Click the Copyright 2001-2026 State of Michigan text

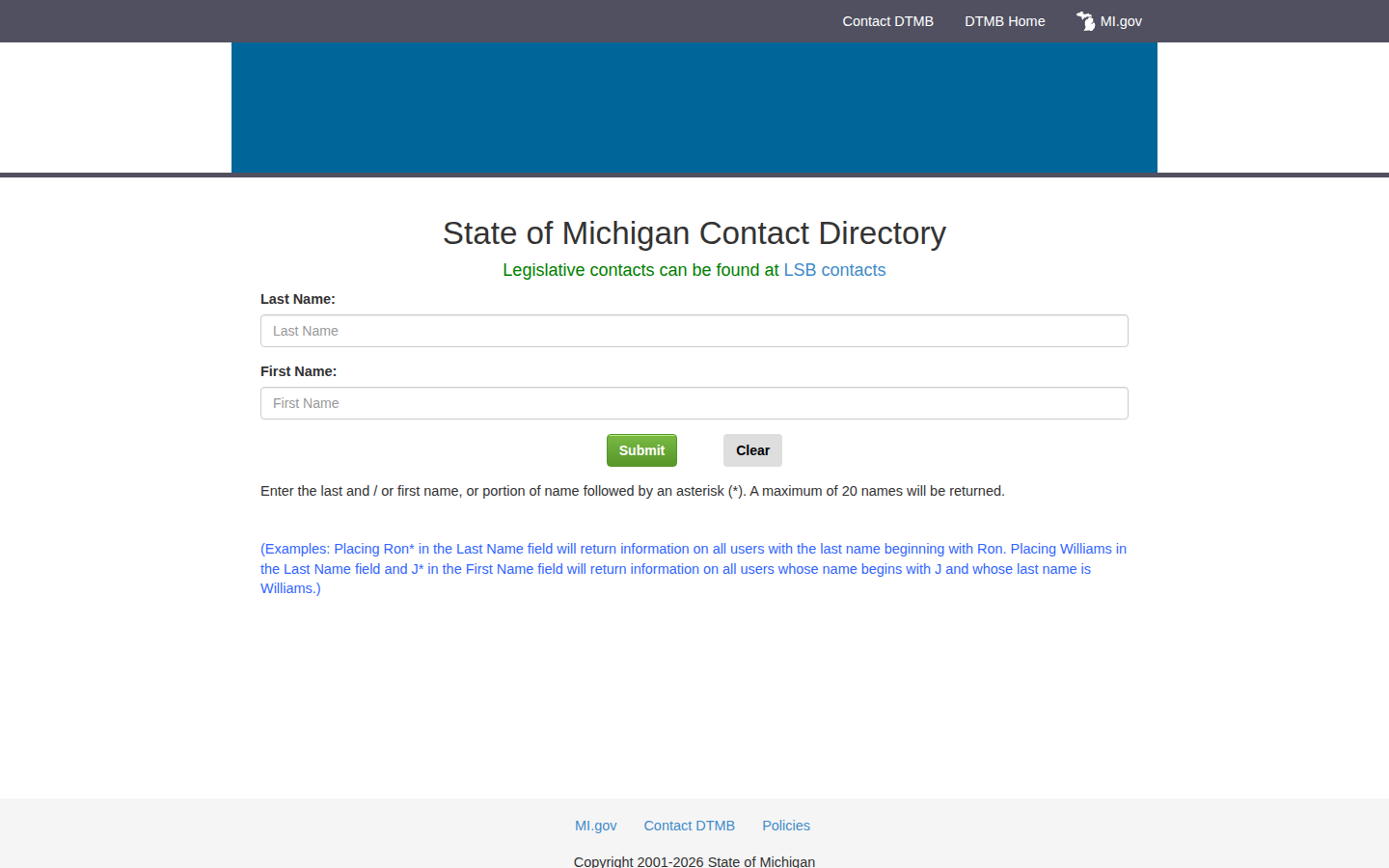[694, 861]
